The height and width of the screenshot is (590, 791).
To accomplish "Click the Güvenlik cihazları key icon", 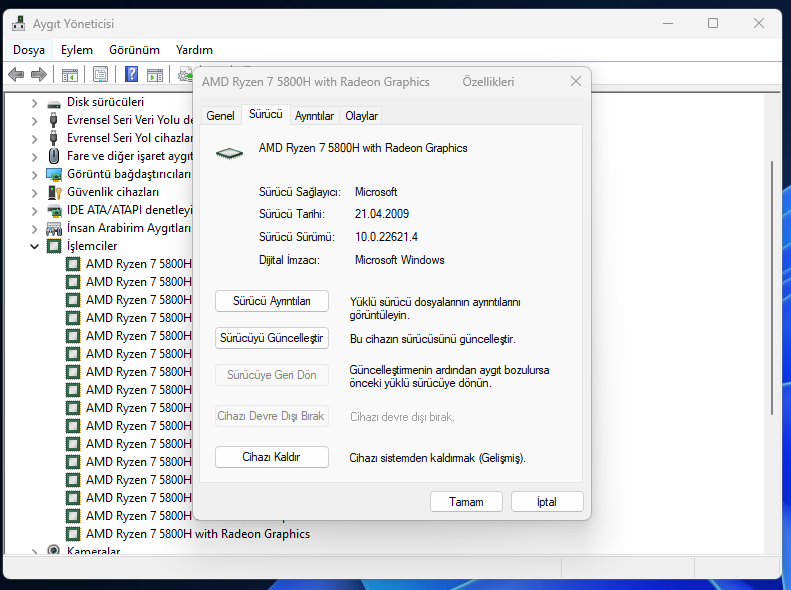I will click(x=54, y=192).
